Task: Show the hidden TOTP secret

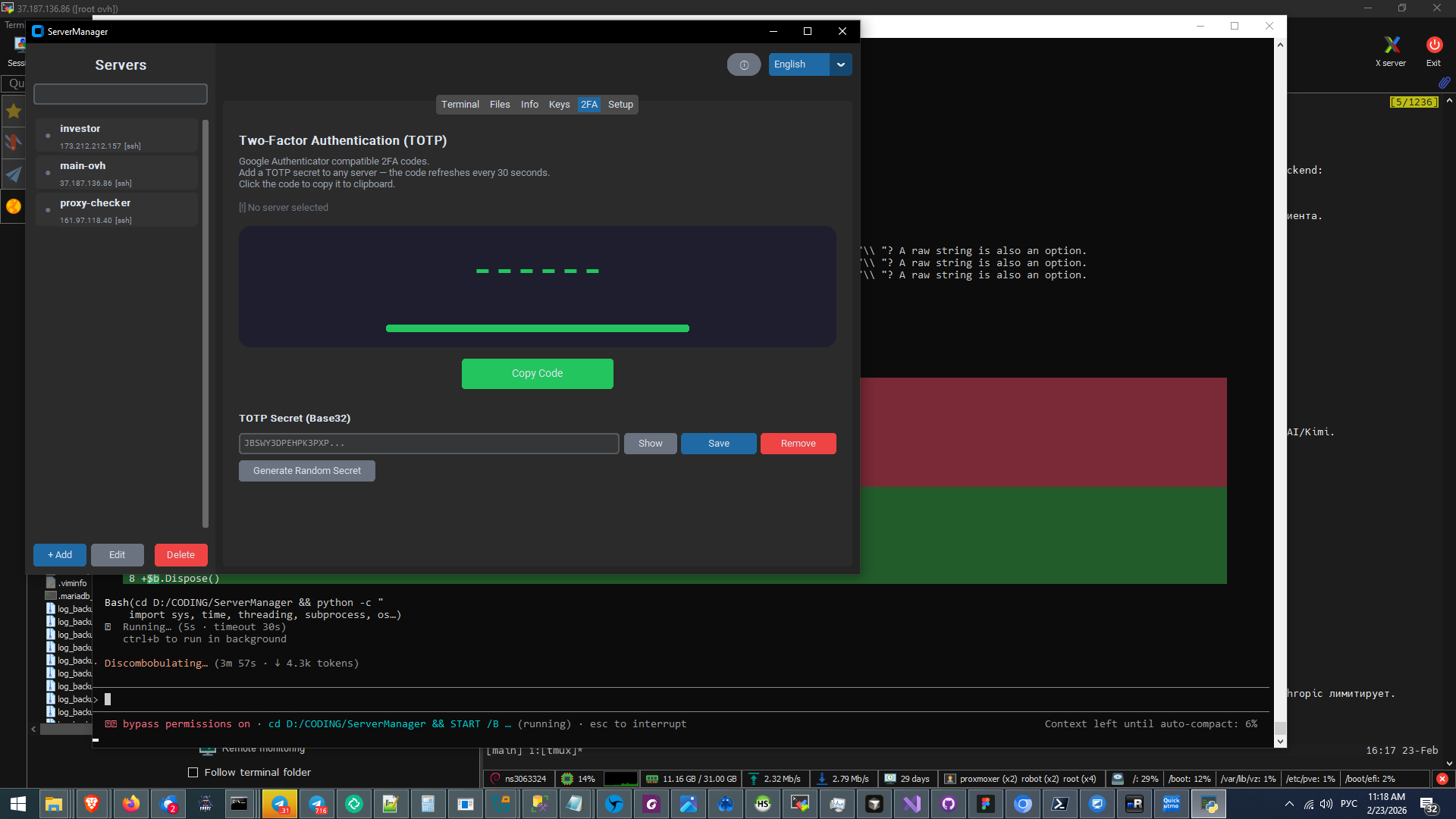Action: [x=650, y=444]
